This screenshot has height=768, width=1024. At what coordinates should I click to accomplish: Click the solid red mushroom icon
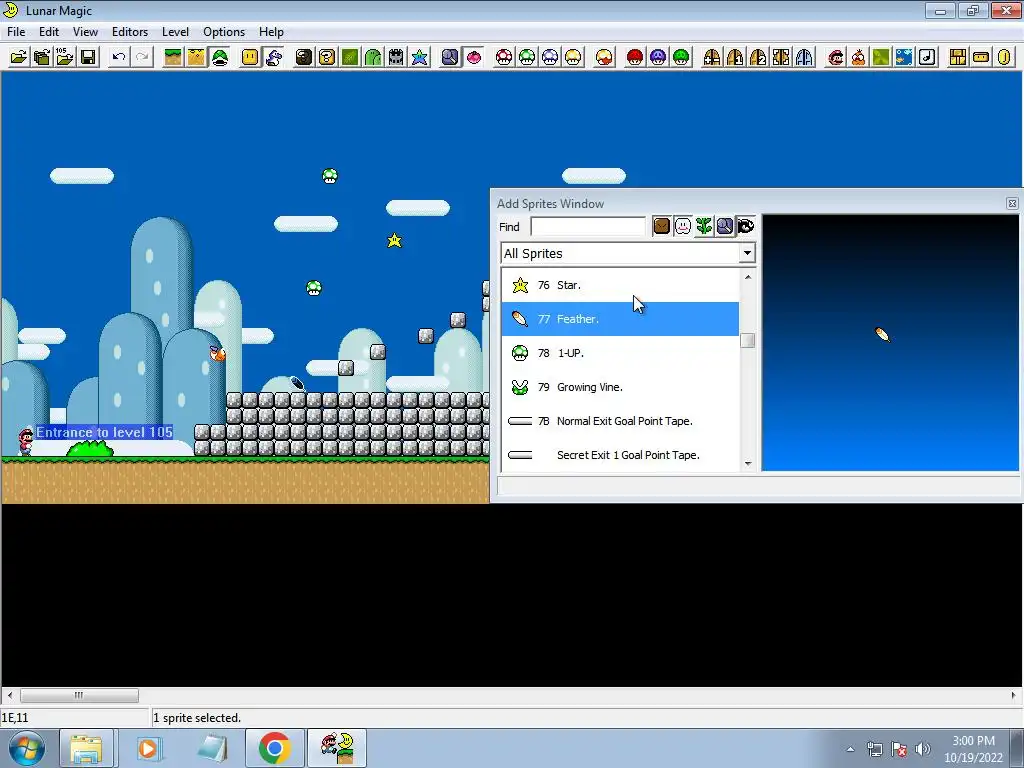(x=635, y=57)
